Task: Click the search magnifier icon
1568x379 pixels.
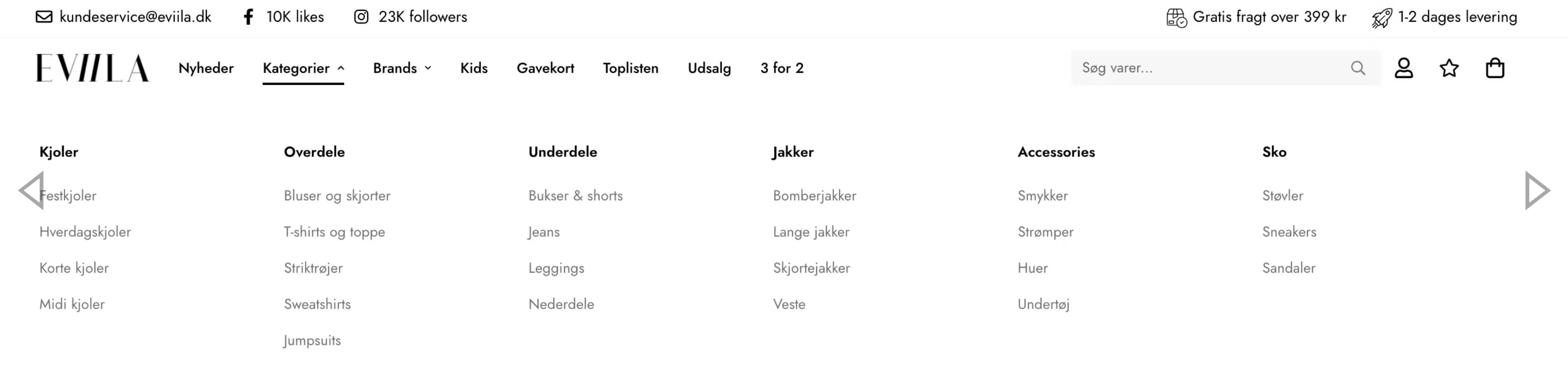Action: click(x=1358, y=68)
